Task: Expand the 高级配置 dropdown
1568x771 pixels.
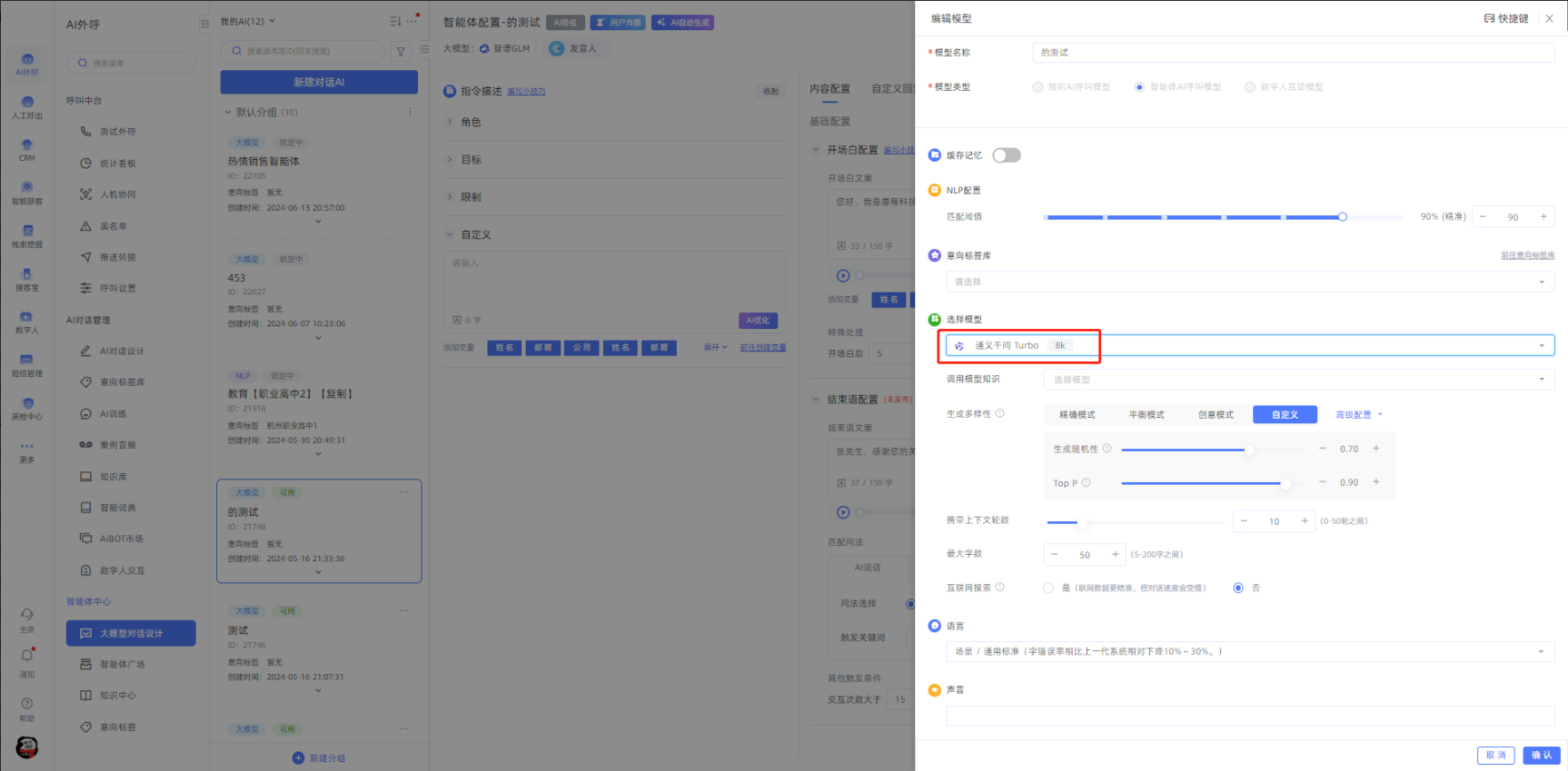Action: (1359, 414)
